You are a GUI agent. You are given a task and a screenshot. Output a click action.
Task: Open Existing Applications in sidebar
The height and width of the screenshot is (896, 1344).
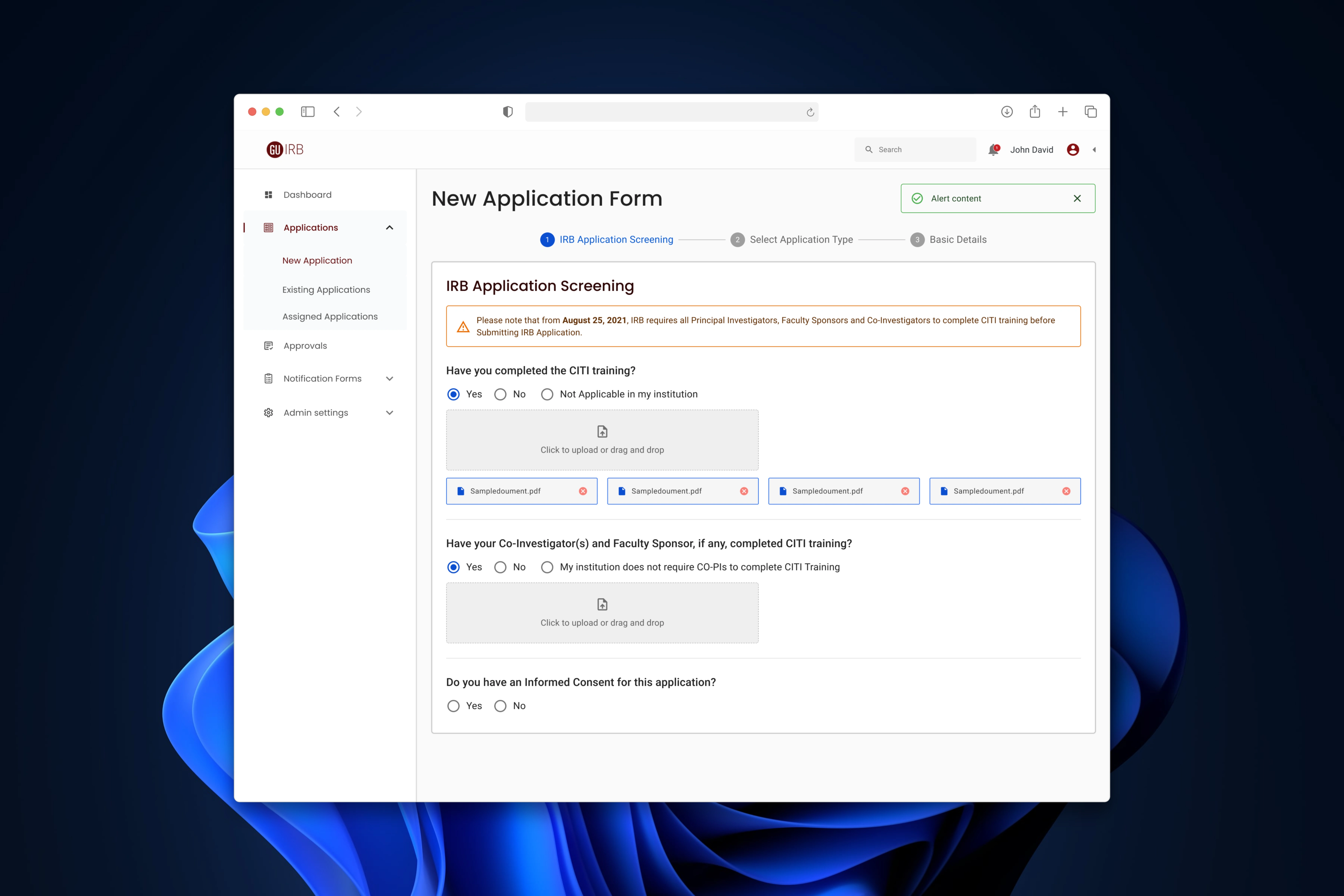pyautogui.click(x=326, y=290)
